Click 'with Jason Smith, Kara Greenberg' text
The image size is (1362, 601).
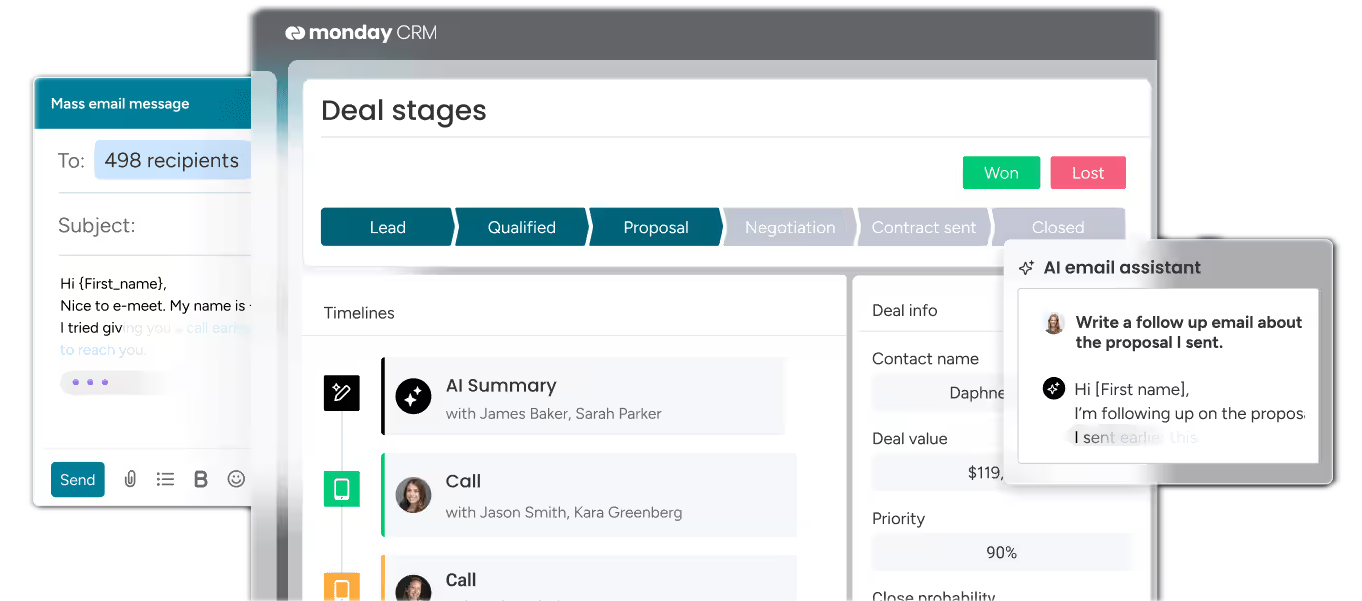coord(564,512)
